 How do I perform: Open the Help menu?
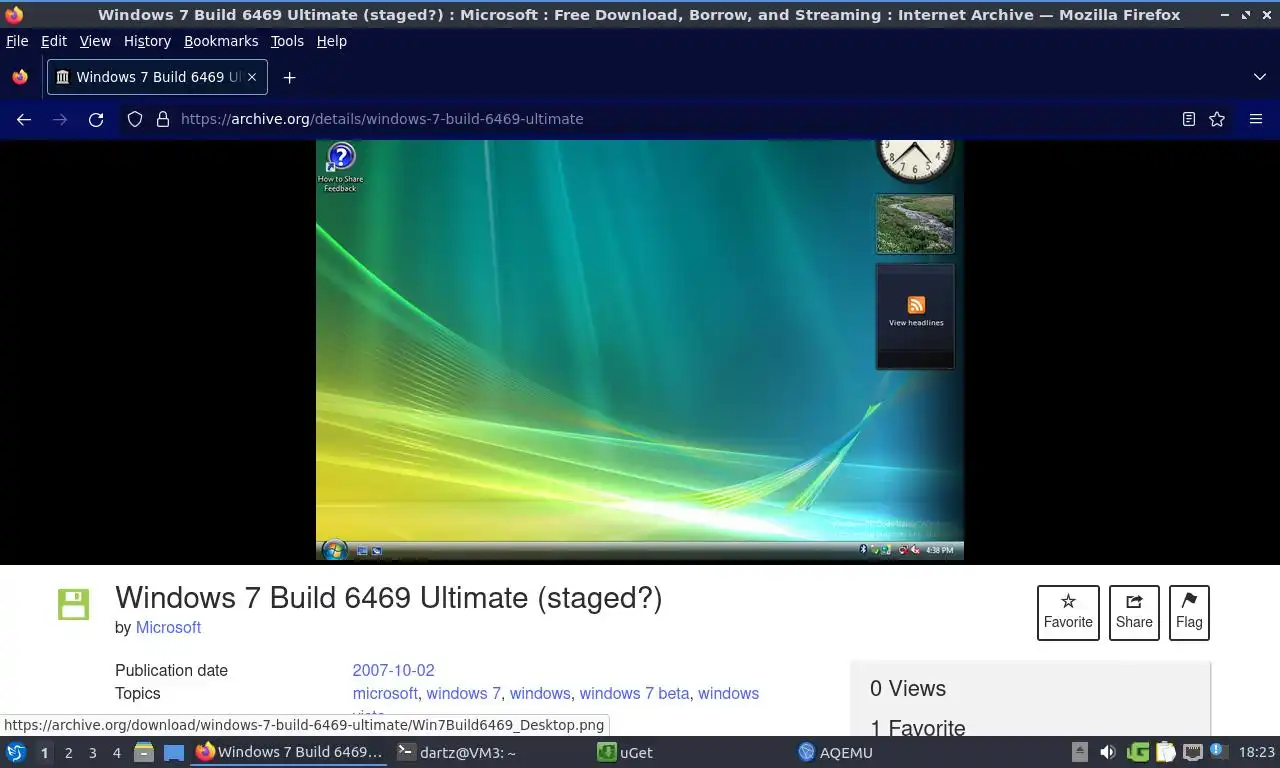(332, 41)
